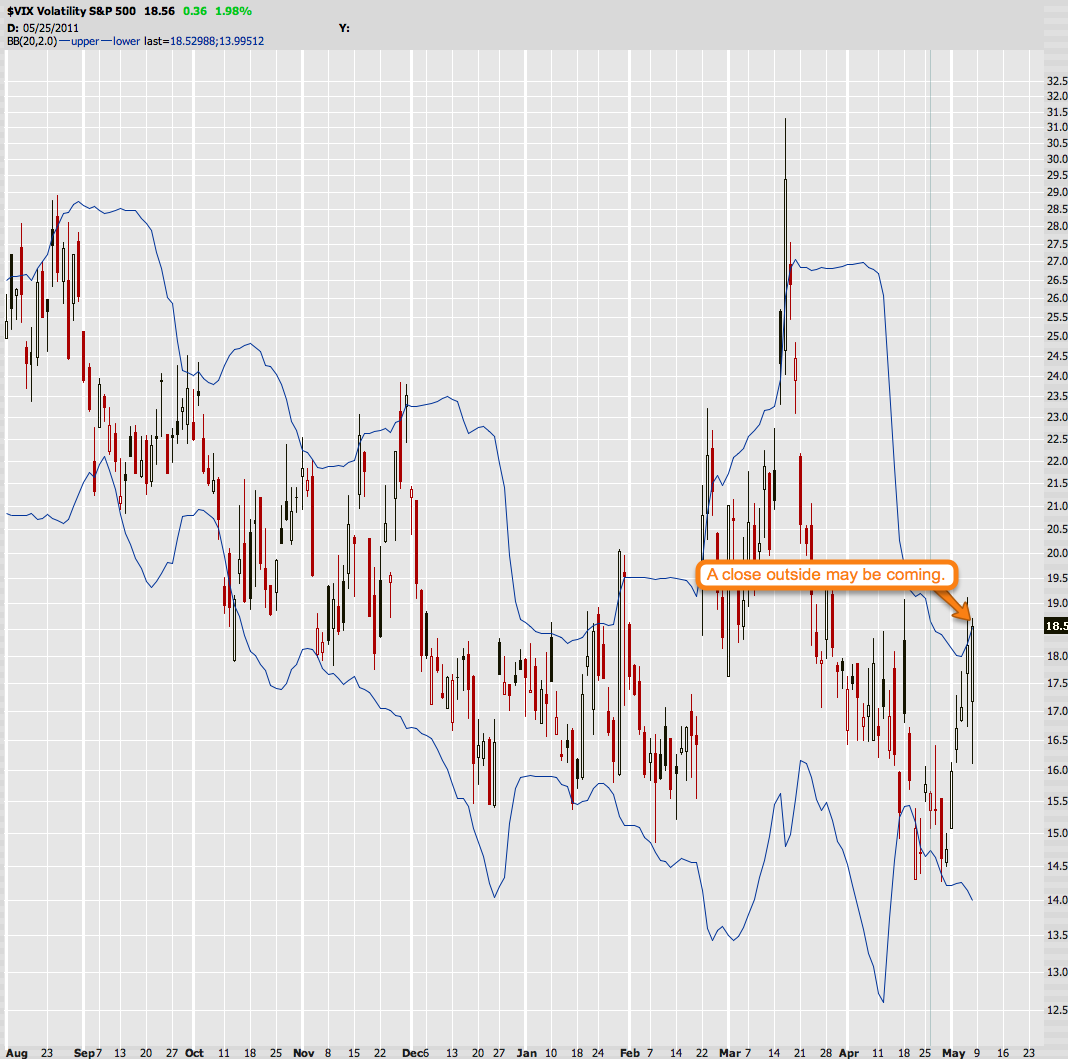Click the green change value 0.36
1068x1059 pixels.
(x=195, y=11)
